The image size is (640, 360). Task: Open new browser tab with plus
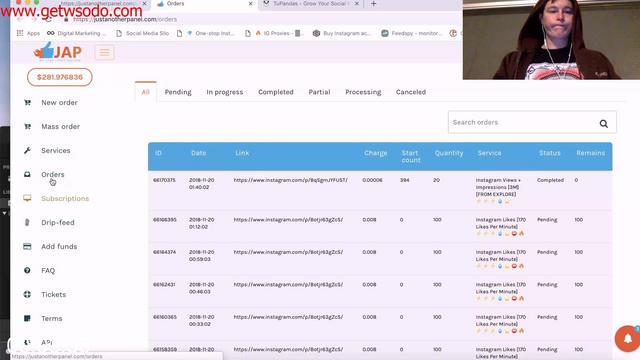click(x=373, y=4)
